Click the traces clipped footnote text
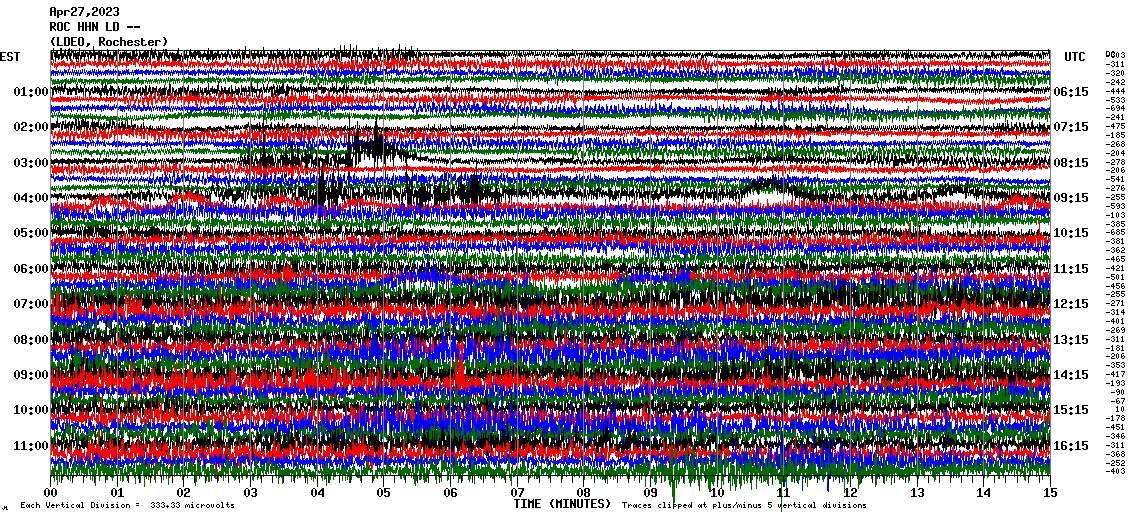Viewport: 1130px width, 519px height. point(745,506)
